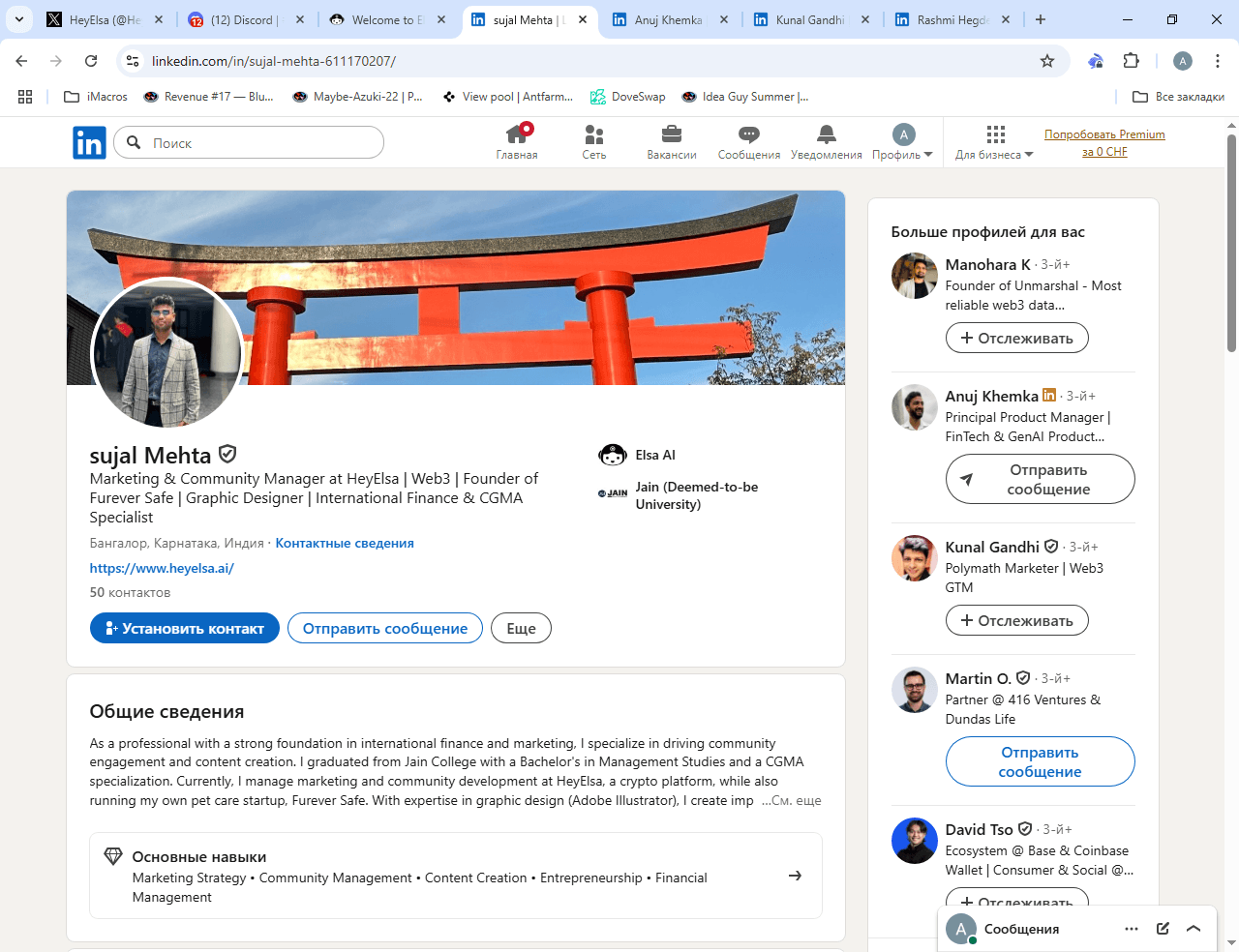Screen dimensions: 1239x952
Task: Send message to Anuj Khemka
Action: pyautogui.click(x=1040, y=479)
